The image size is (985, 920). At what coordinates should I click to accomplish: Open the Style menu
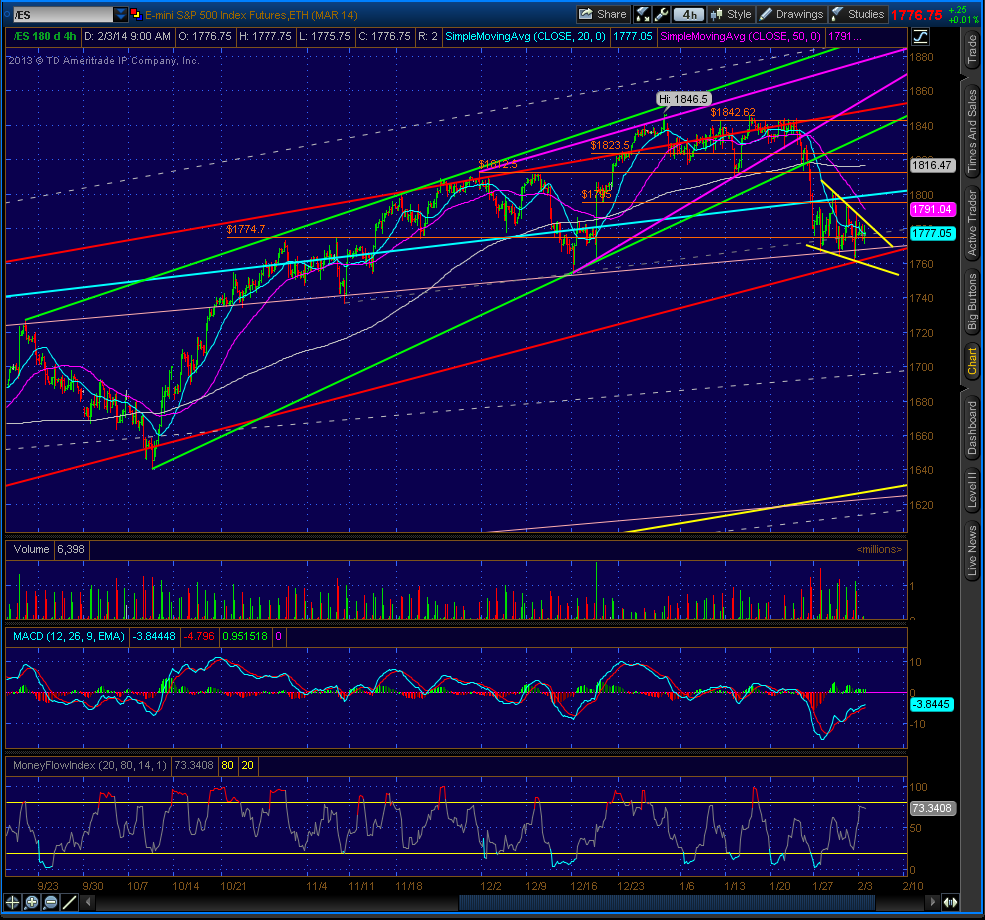731,14
